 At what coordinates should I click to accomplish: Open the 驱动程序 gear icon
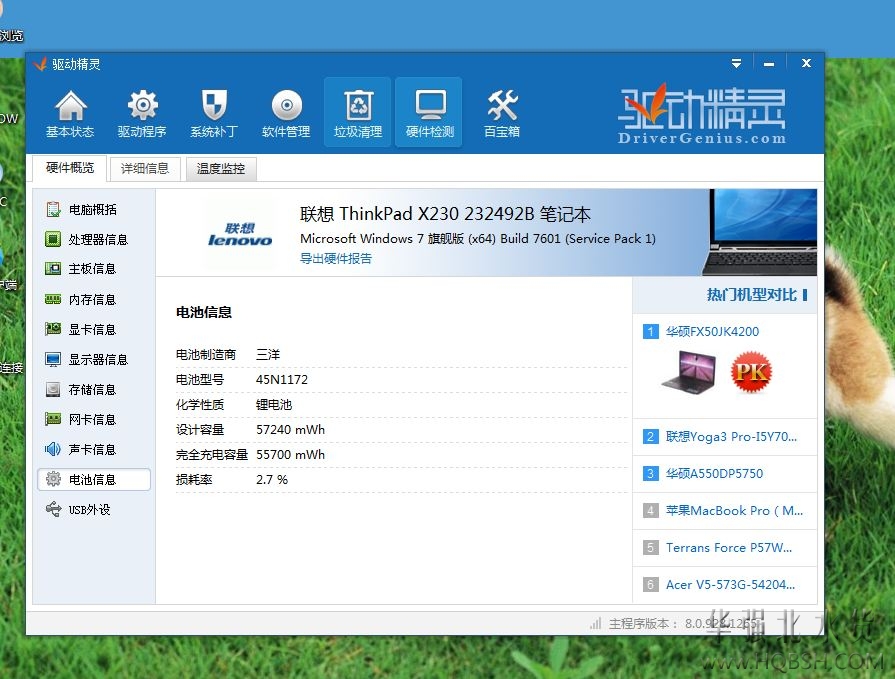click(142, 113)
